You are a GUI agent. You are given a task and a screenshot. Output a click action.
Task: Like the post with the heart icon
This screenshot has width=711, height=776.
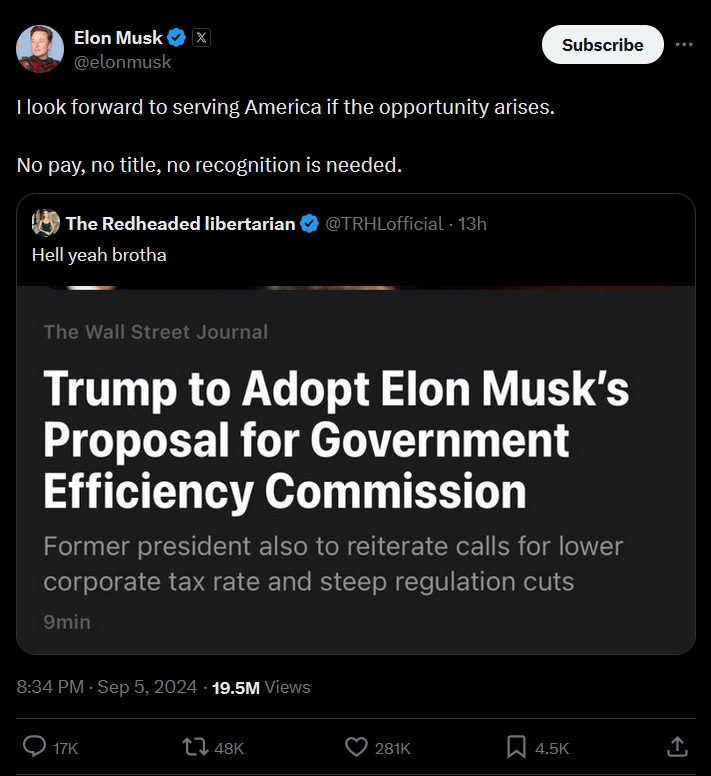click(x=356, y=746)
